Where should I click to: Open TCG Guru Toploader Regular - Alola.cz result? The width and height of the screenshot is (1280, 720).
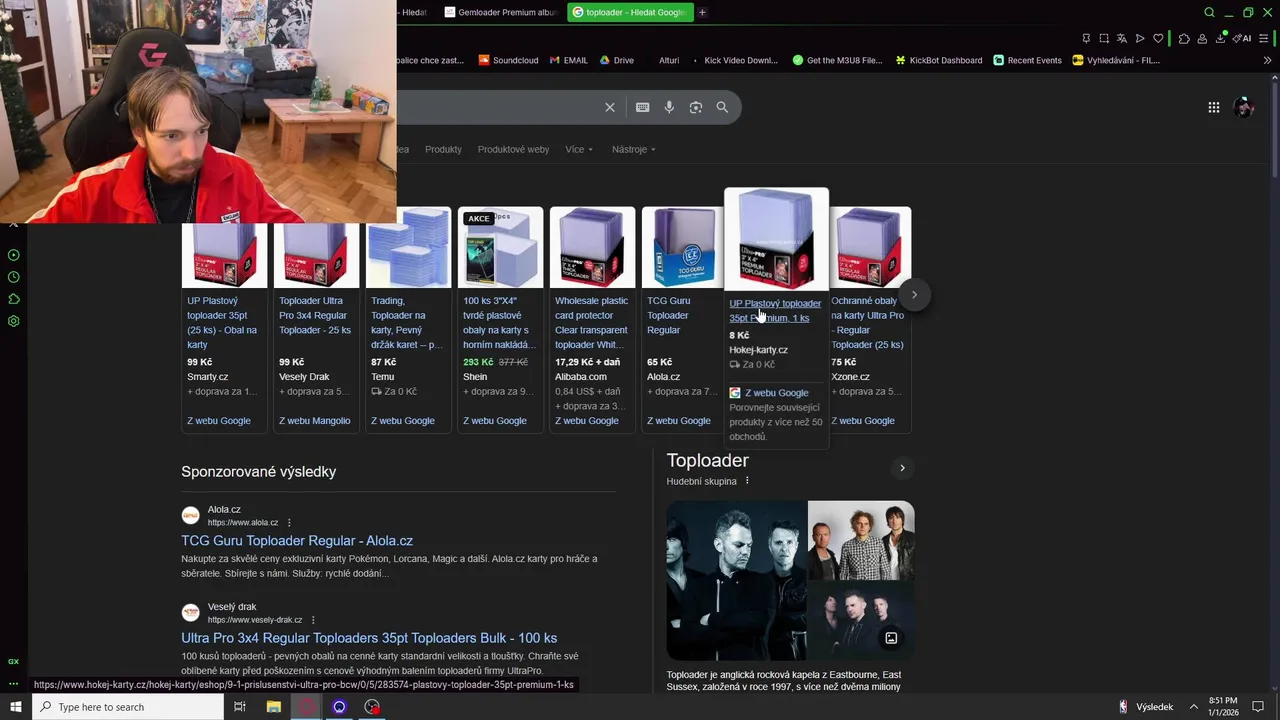click(297, 541)
